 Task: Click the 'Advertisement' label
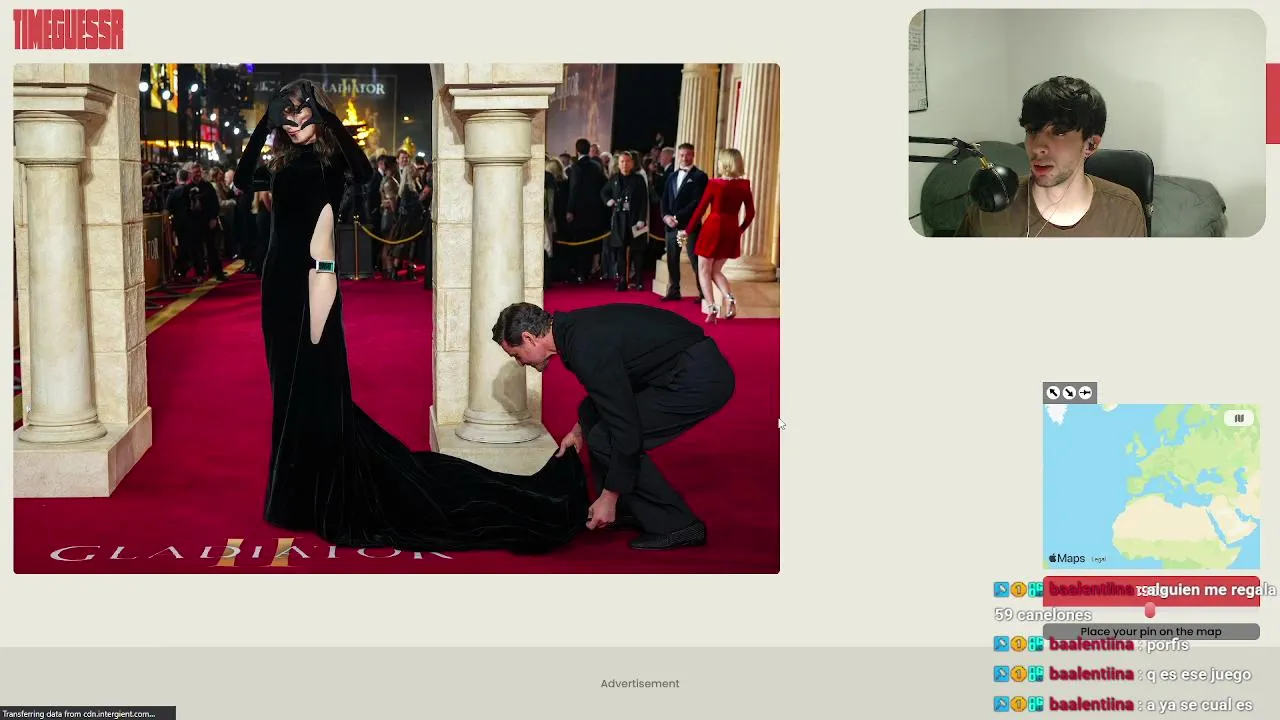[640, 683]
